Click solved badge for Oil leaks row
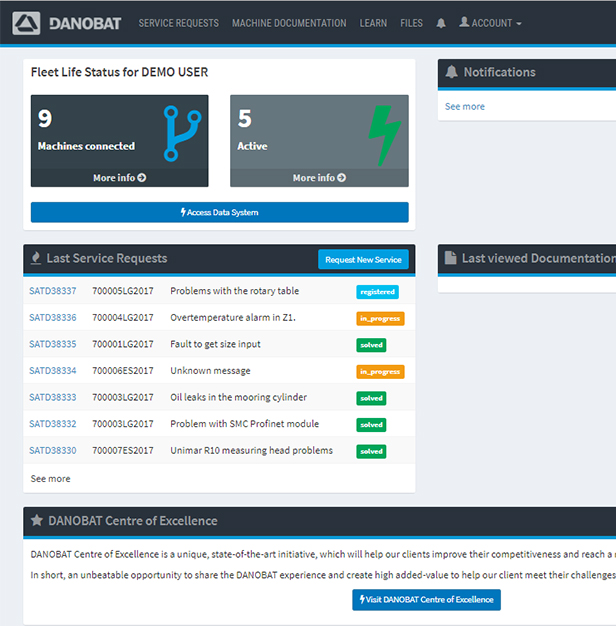 coord(371,398)
